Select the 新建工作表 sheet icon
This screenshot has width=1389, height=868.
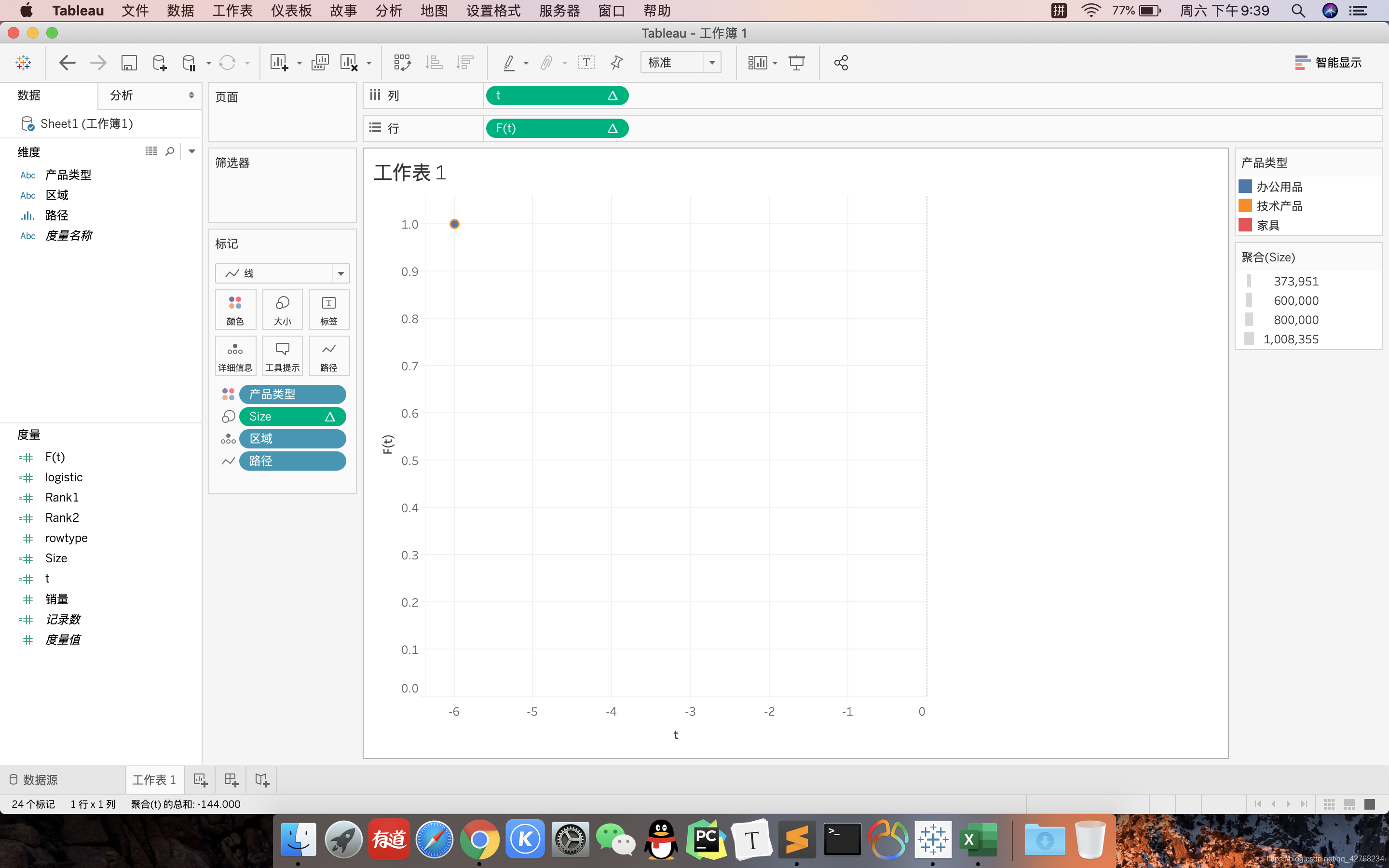(199, 779)
